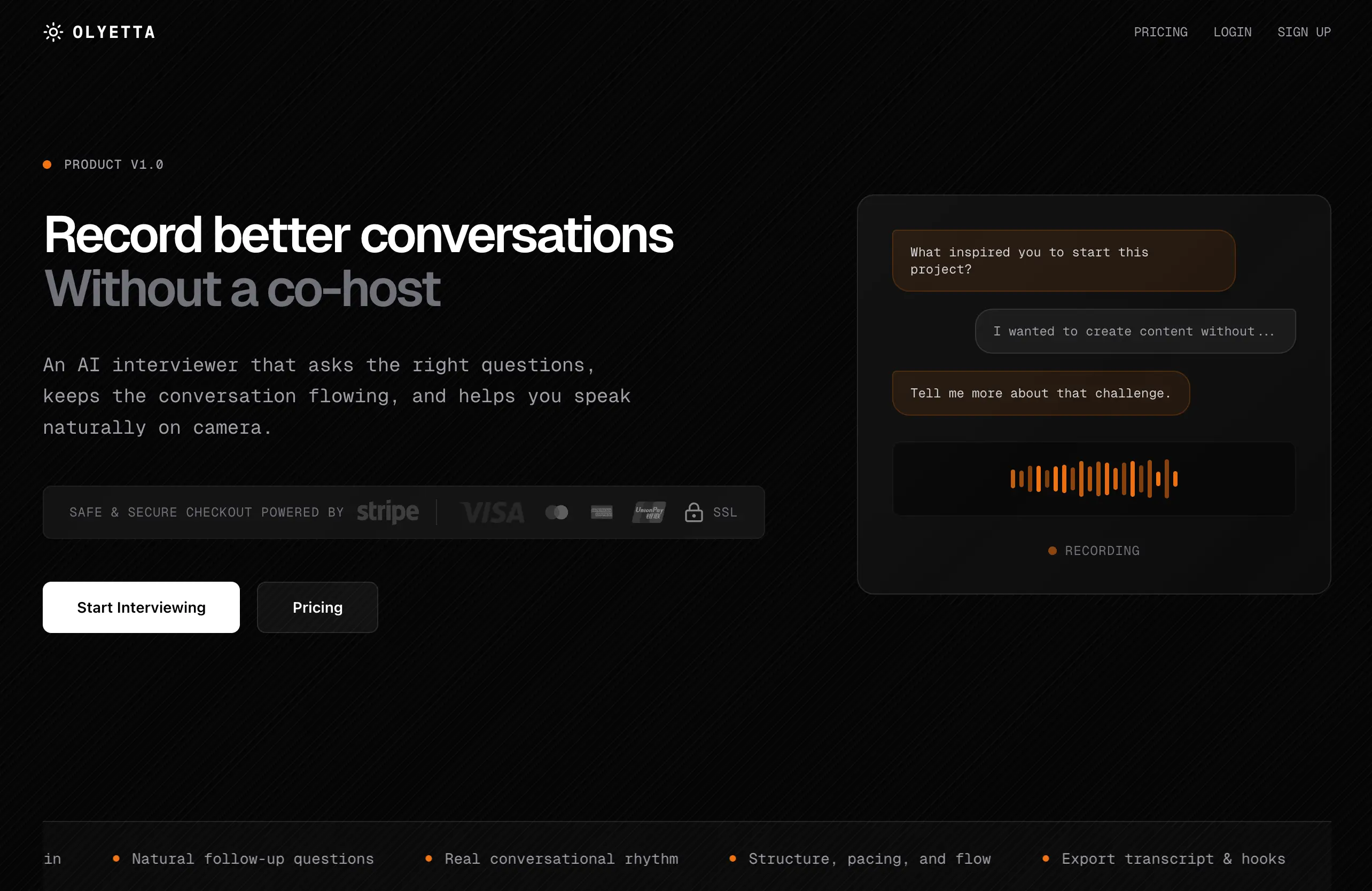Image resolution: width=1372 pixels, height=891 pixels.
Task: Select the 'I wanted to create content' reply bubble
Action: [1134, 331]
